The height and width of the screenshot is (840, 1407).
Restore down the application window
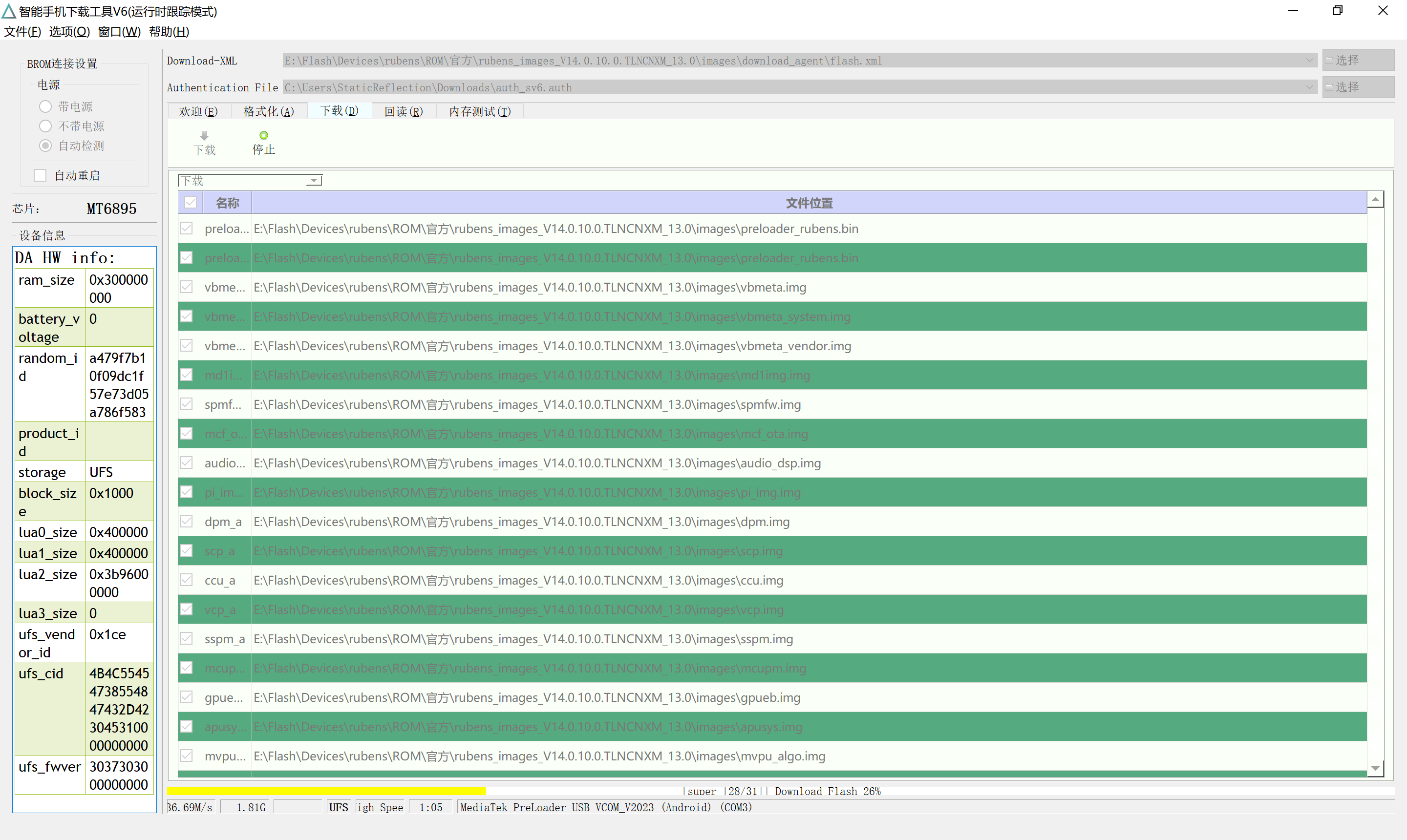pyautogui.click(x=1337, y=11)
